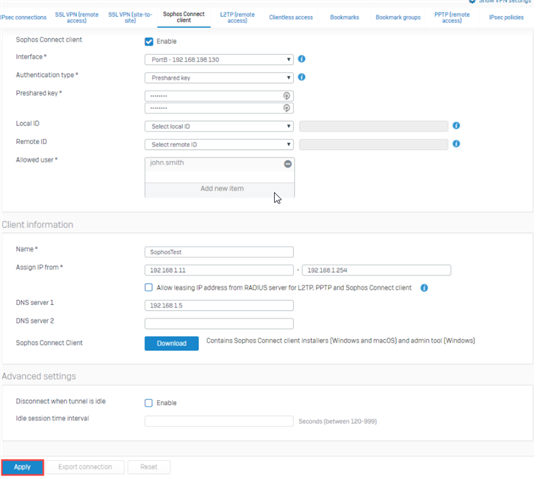Open the Clientless access tab

(x=291, y=17)
